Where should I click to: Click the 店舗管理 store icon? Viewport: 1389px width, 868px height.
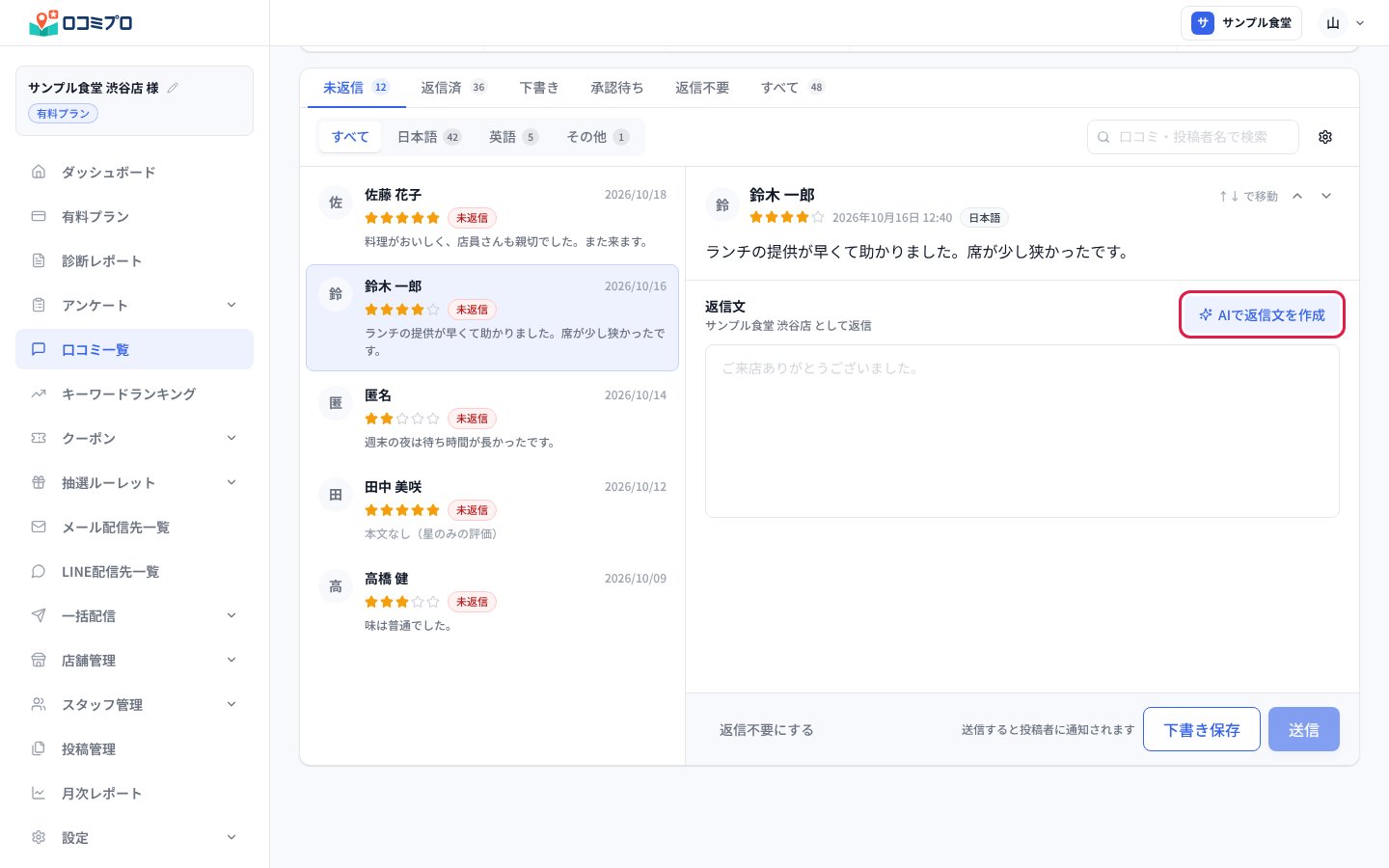pos(39,660)
